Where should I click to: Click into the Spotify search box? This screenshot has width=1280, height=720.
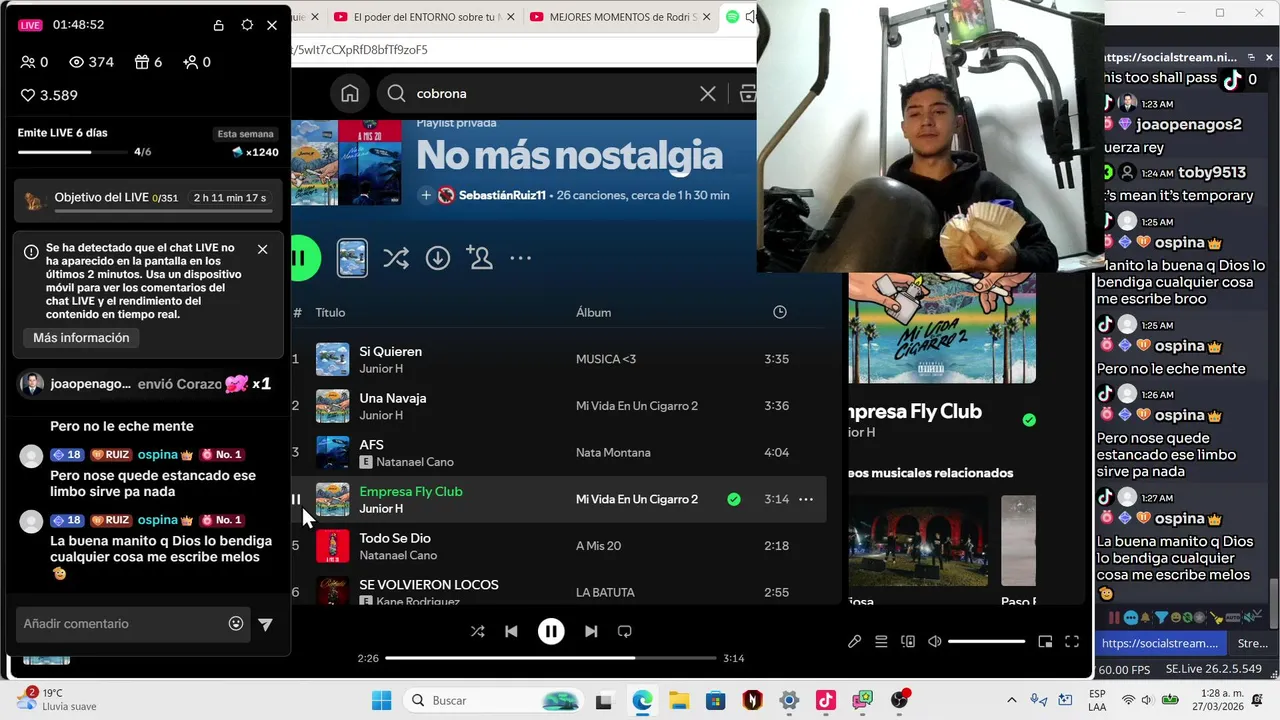coord(550,93)
